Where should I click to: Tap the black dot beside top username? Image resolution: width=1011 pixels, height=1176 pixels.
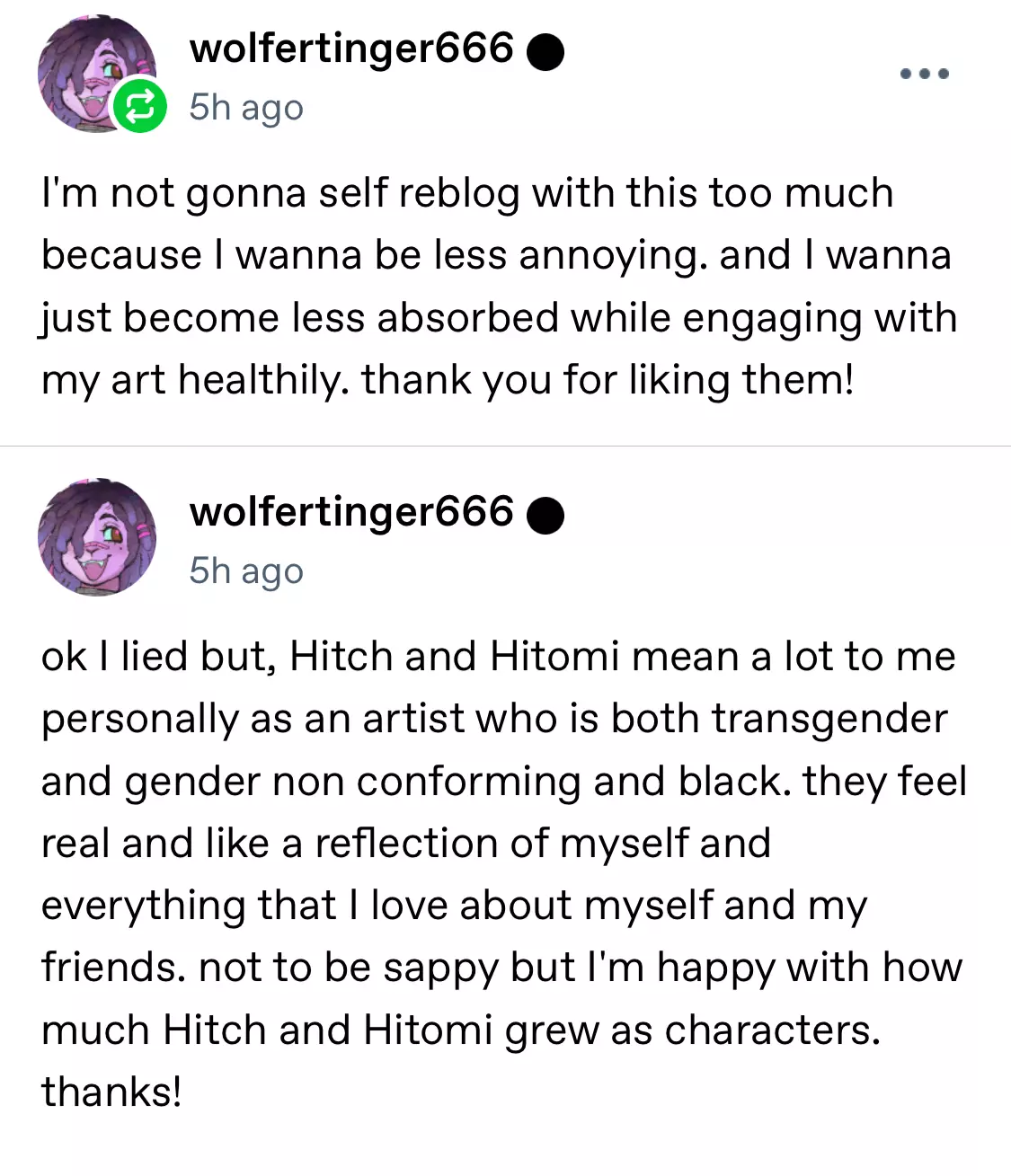(545, 52)
